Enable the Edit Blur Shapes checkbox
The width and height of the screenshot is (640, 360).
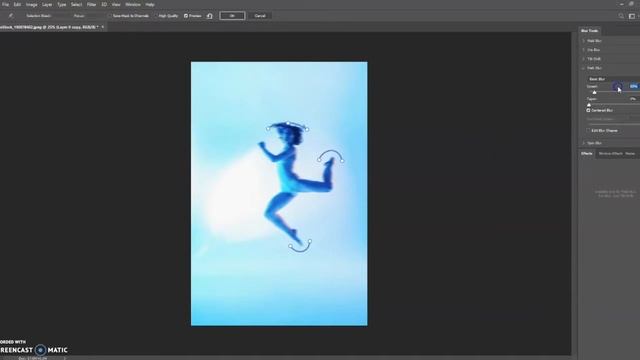(589, 131)
